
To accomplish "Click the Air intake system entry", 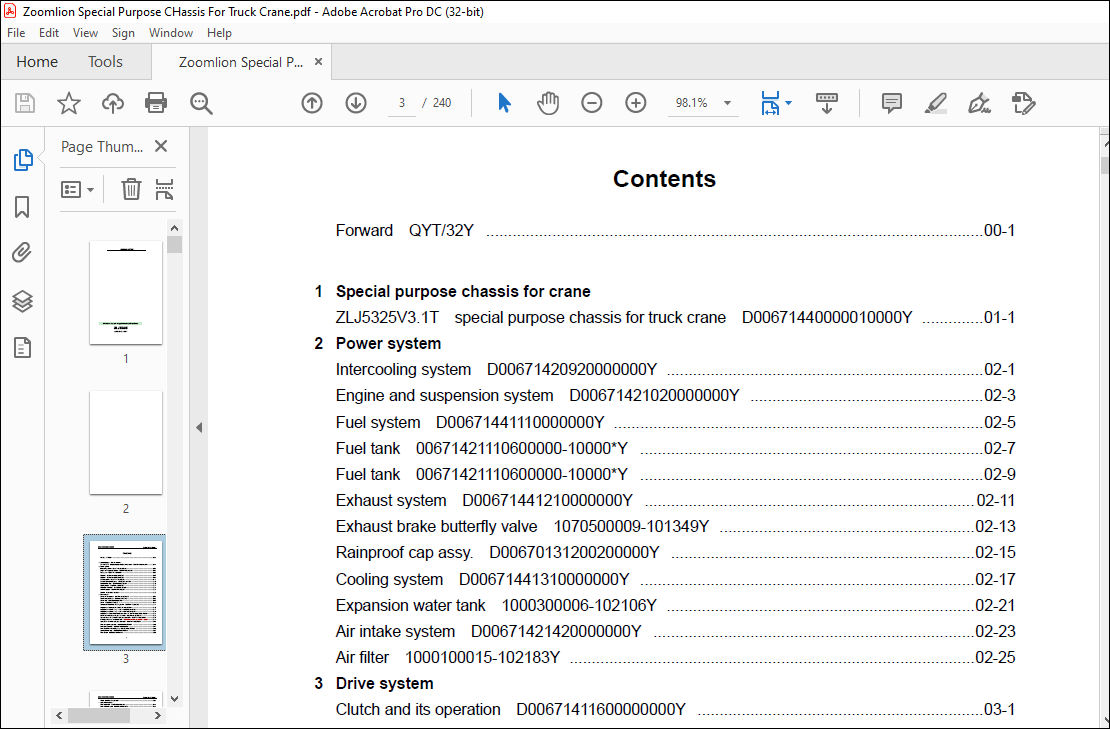I will point(675,631).
